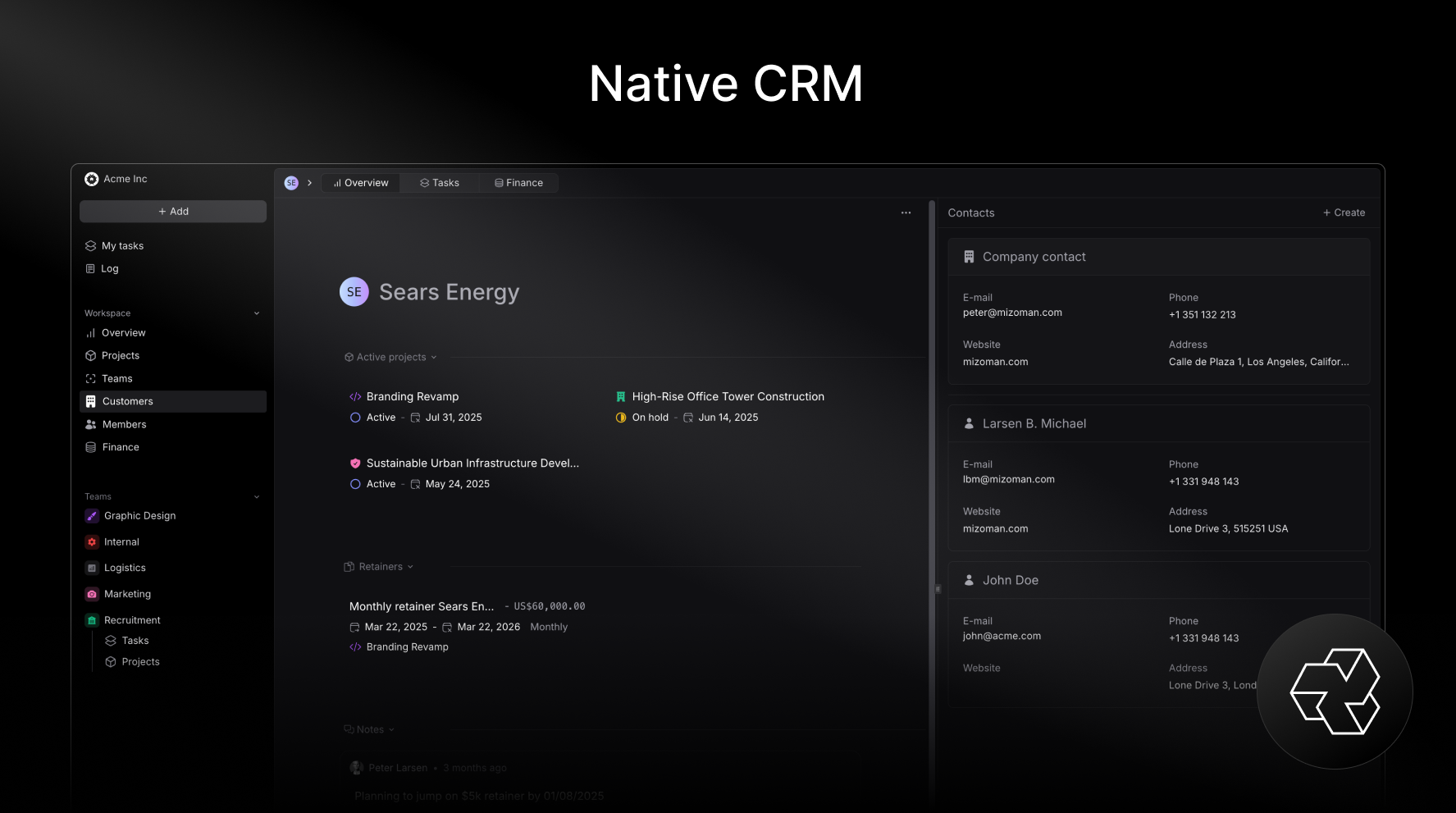1456x813 pixels.
Task: Click the Graphic Design team icon
Action: [92, 516]
